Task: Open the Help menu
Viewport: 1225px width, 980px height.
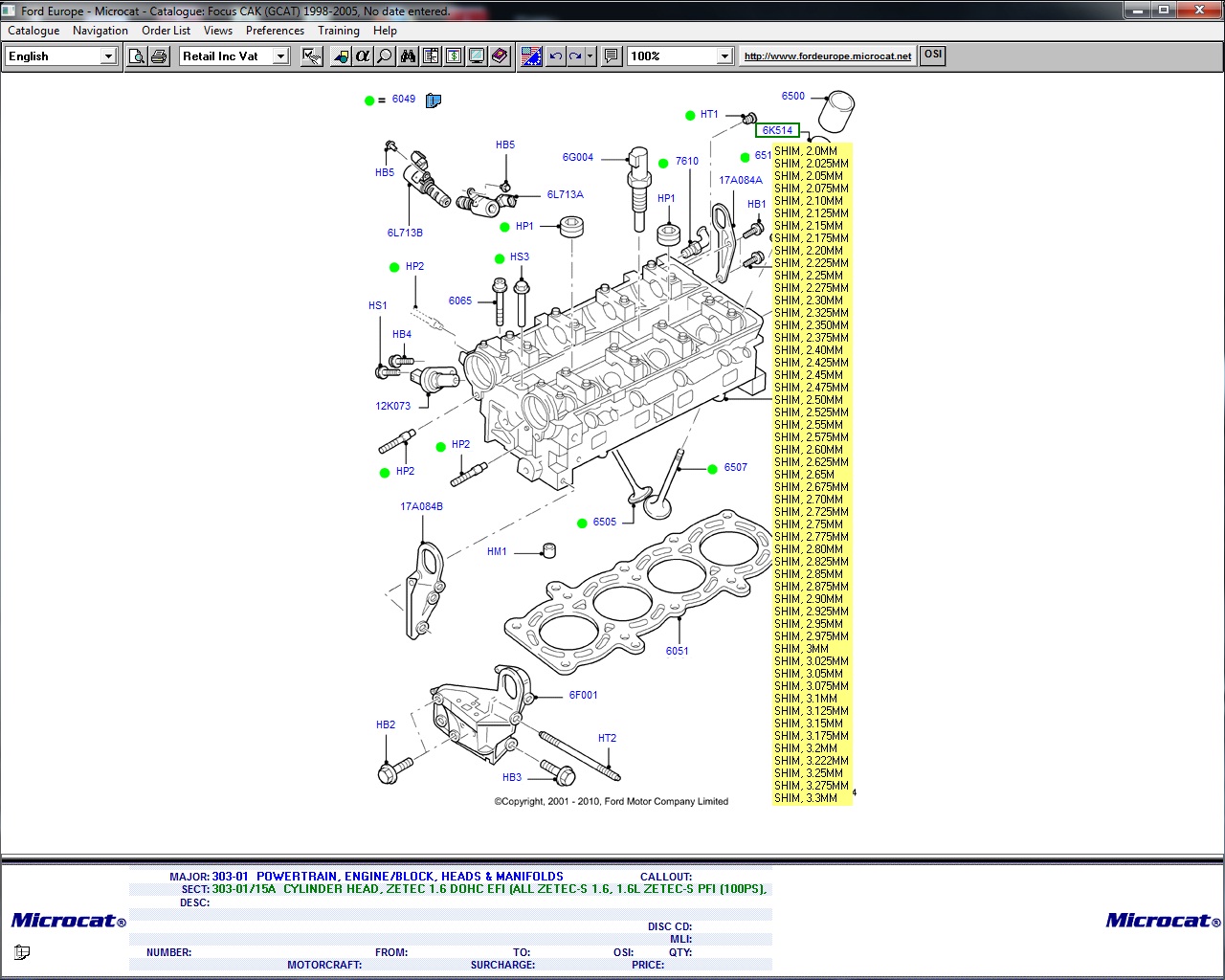Action: (x=385, y=31)
